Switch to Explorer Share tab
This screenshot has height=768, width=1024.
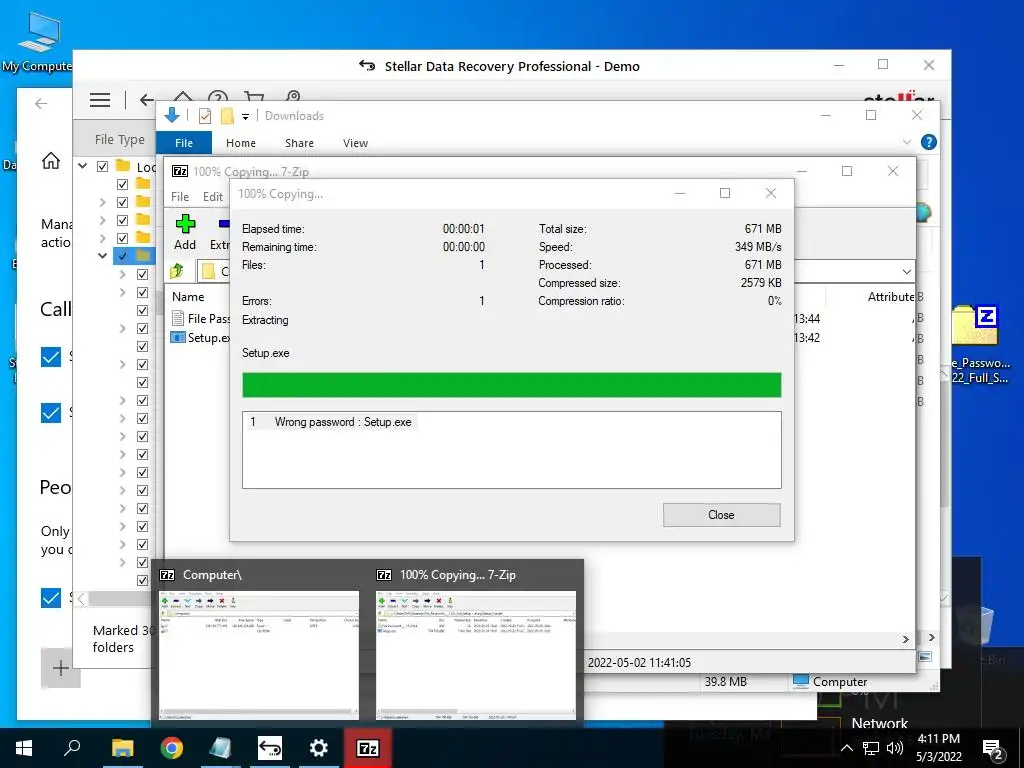[x=299, y=143]
